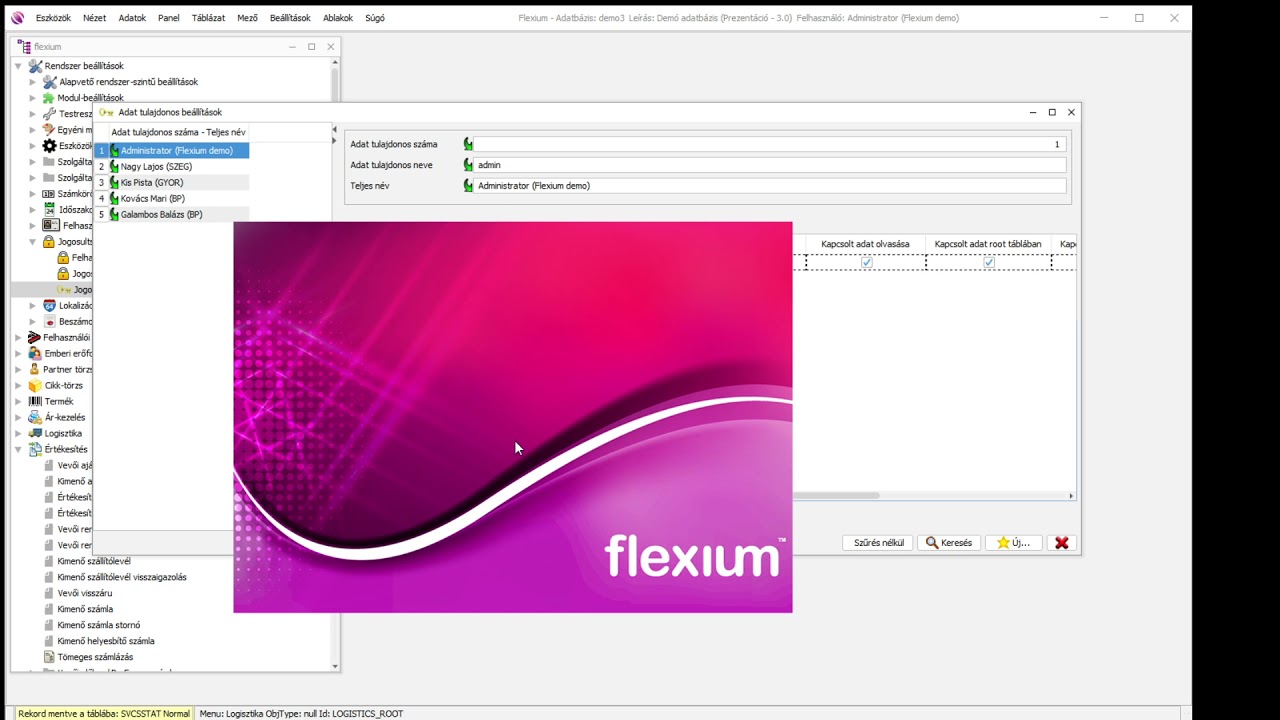This screenshot has height=720, width=1280.
Task: Open the Panel menu
Action: (x=169, y=18)
